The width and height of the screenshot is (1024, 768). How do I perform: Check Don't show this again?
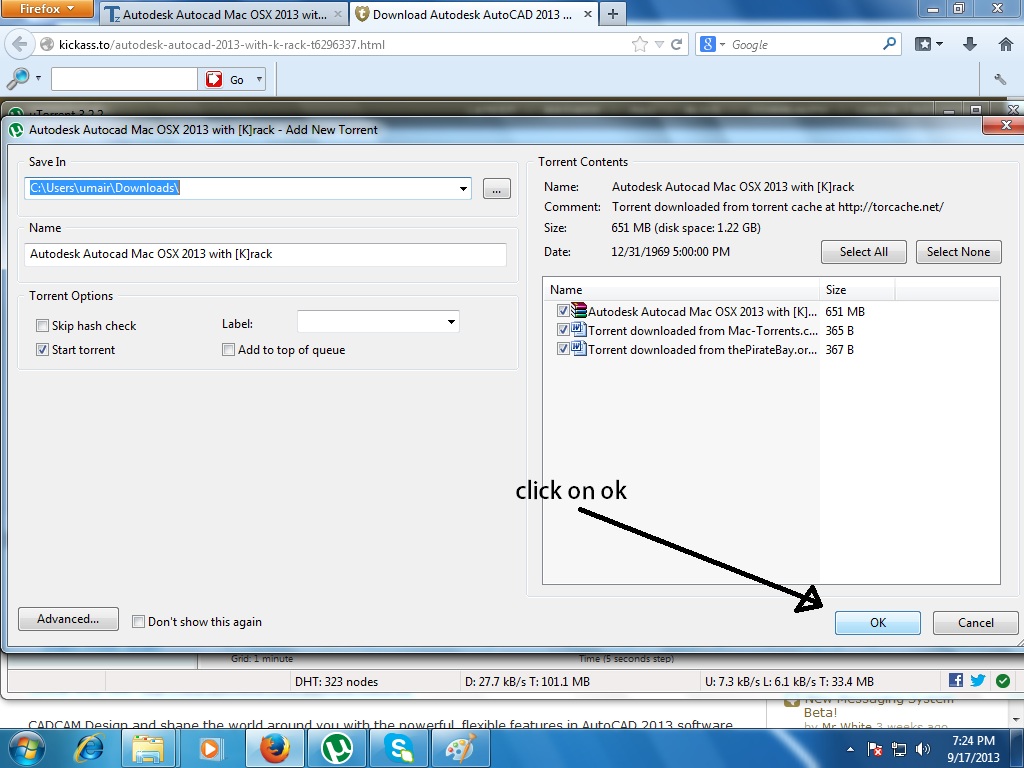point(138,622)
